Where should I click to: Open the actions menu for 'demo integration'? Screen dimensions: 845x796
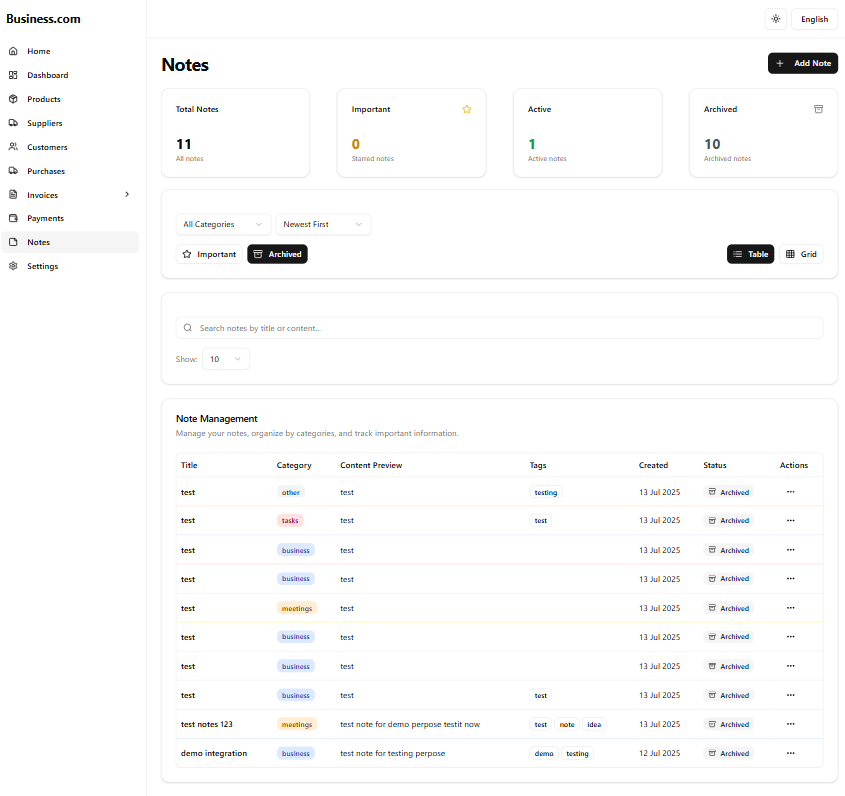791,753
